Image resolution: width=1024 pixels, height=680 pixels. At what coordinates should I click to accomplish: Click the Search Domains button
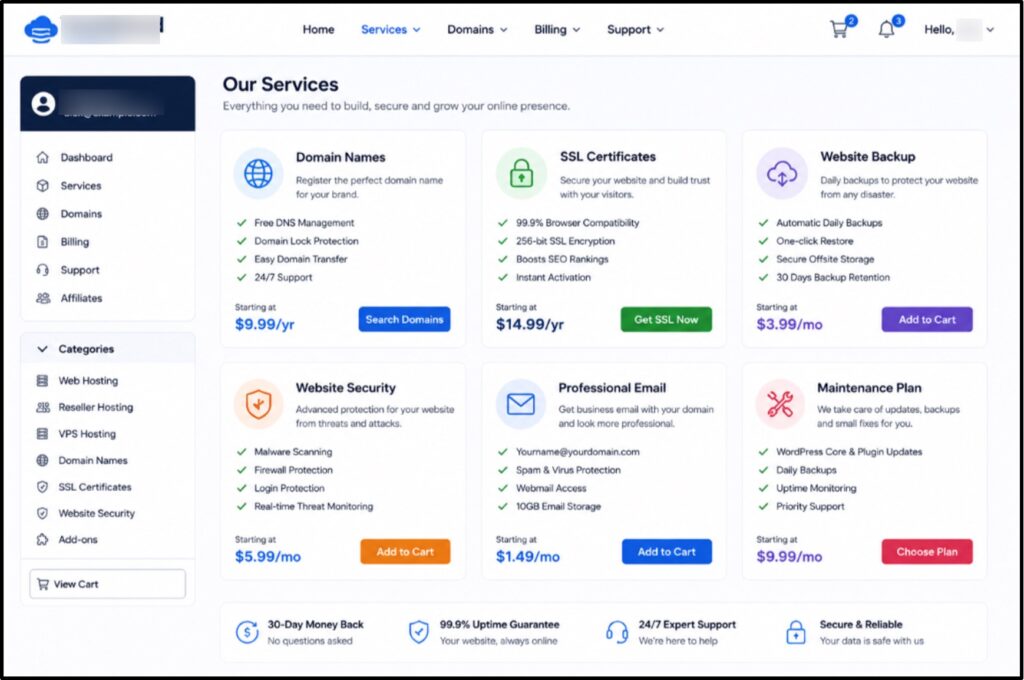point(404,319)
